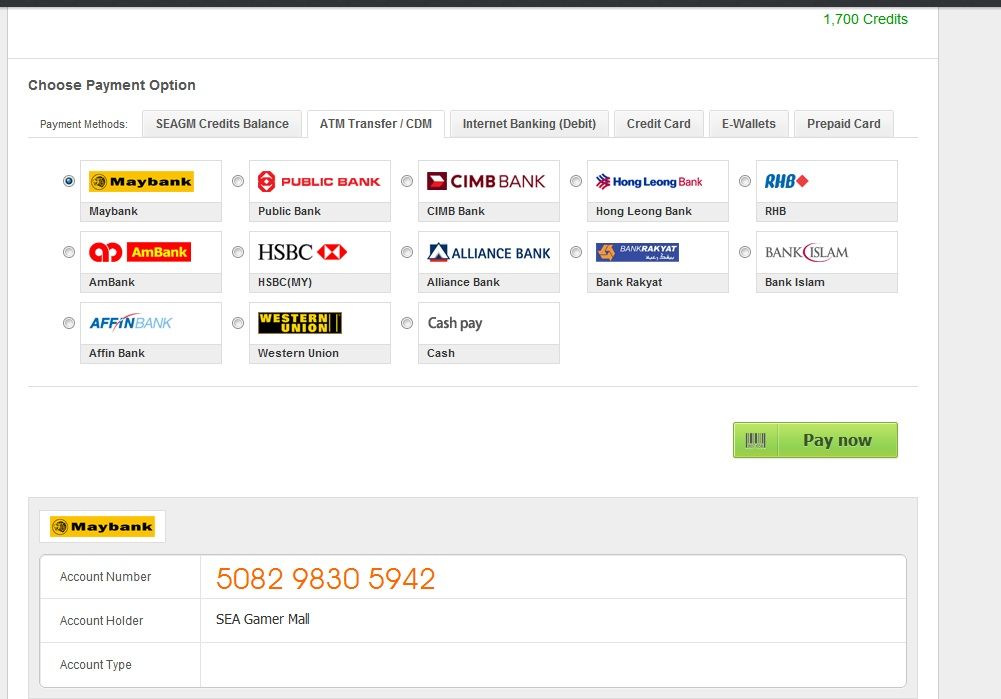Select the HSBC(MY) radio button
Screen dimensions: 1001x699
[238, 253]
